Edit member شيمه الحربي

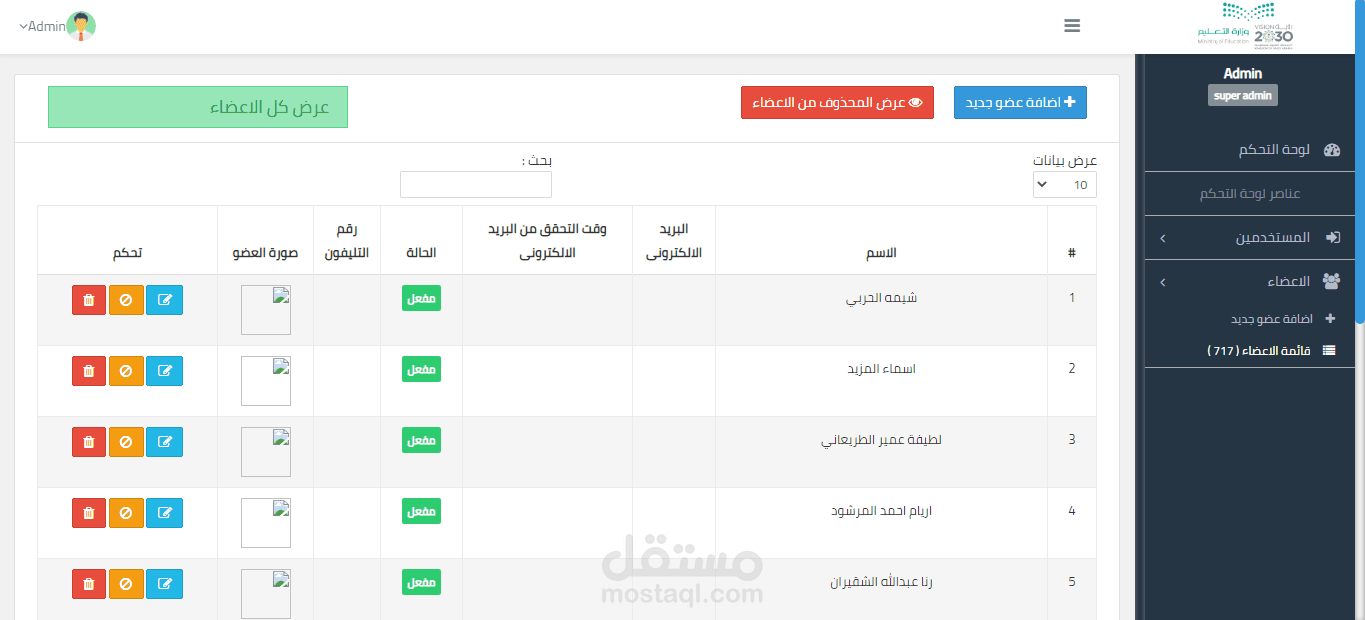[x=164, y=300]
